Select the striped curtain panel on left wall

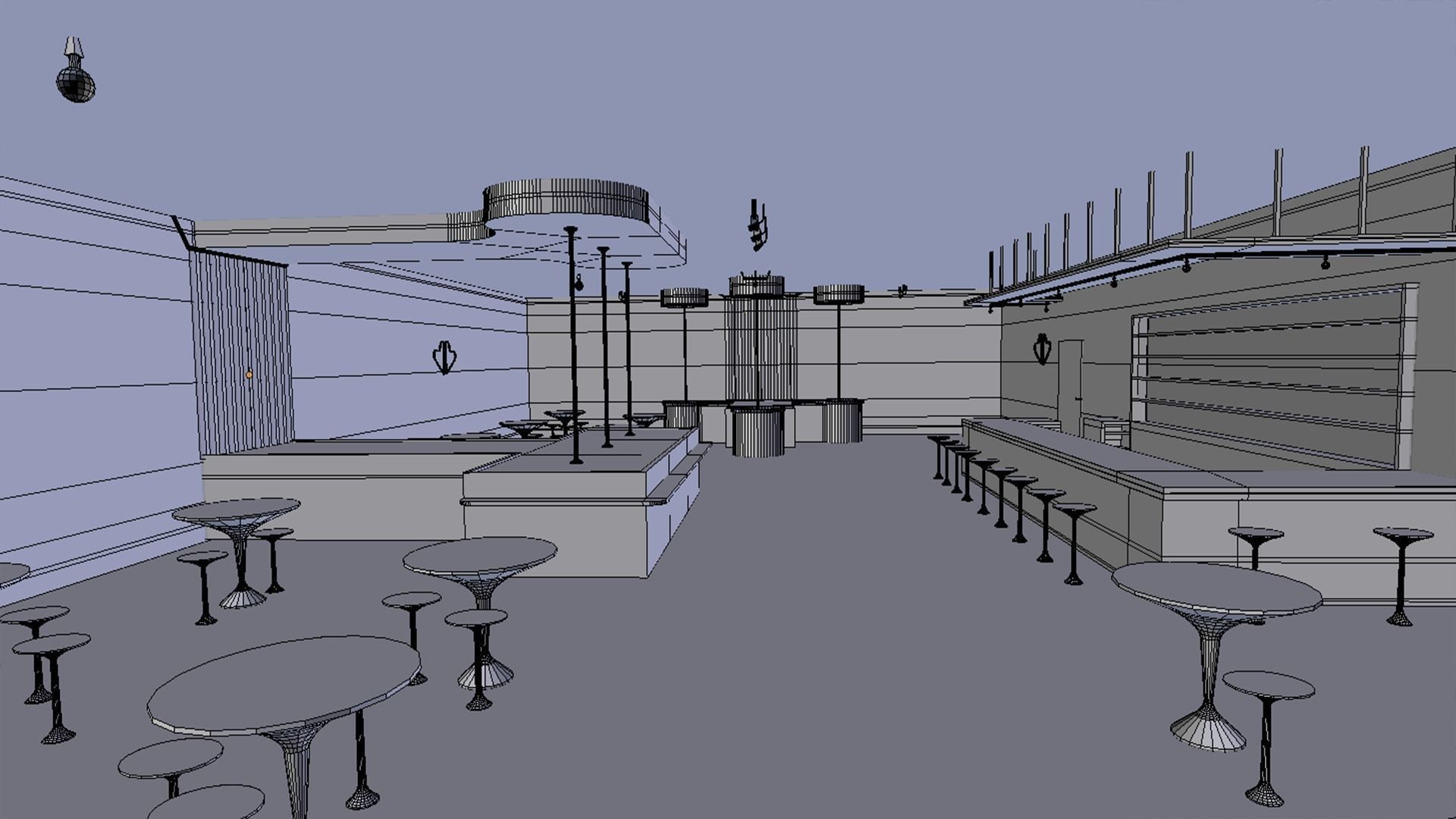(241, 353)
